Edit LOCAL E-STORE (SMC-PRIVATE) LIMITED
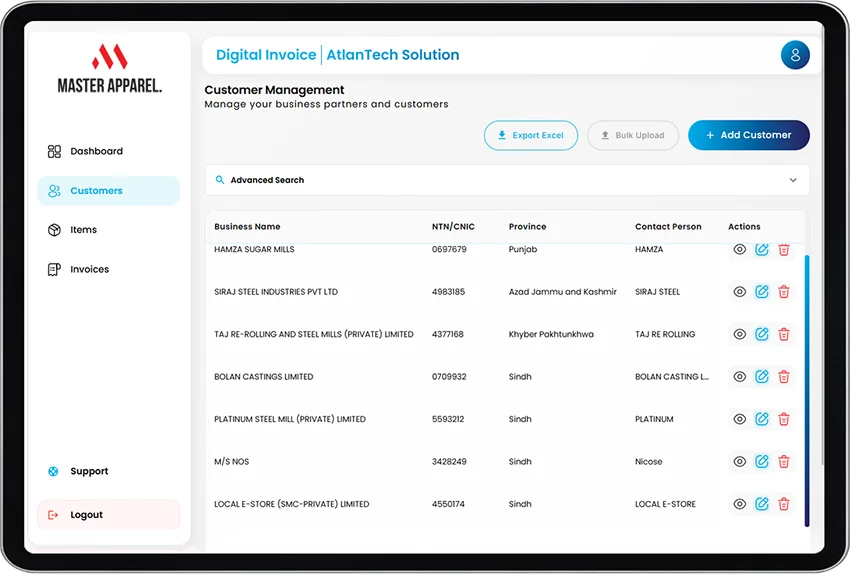Image resolution: width=850 pixels, height=574 pixels. [762, 504]
